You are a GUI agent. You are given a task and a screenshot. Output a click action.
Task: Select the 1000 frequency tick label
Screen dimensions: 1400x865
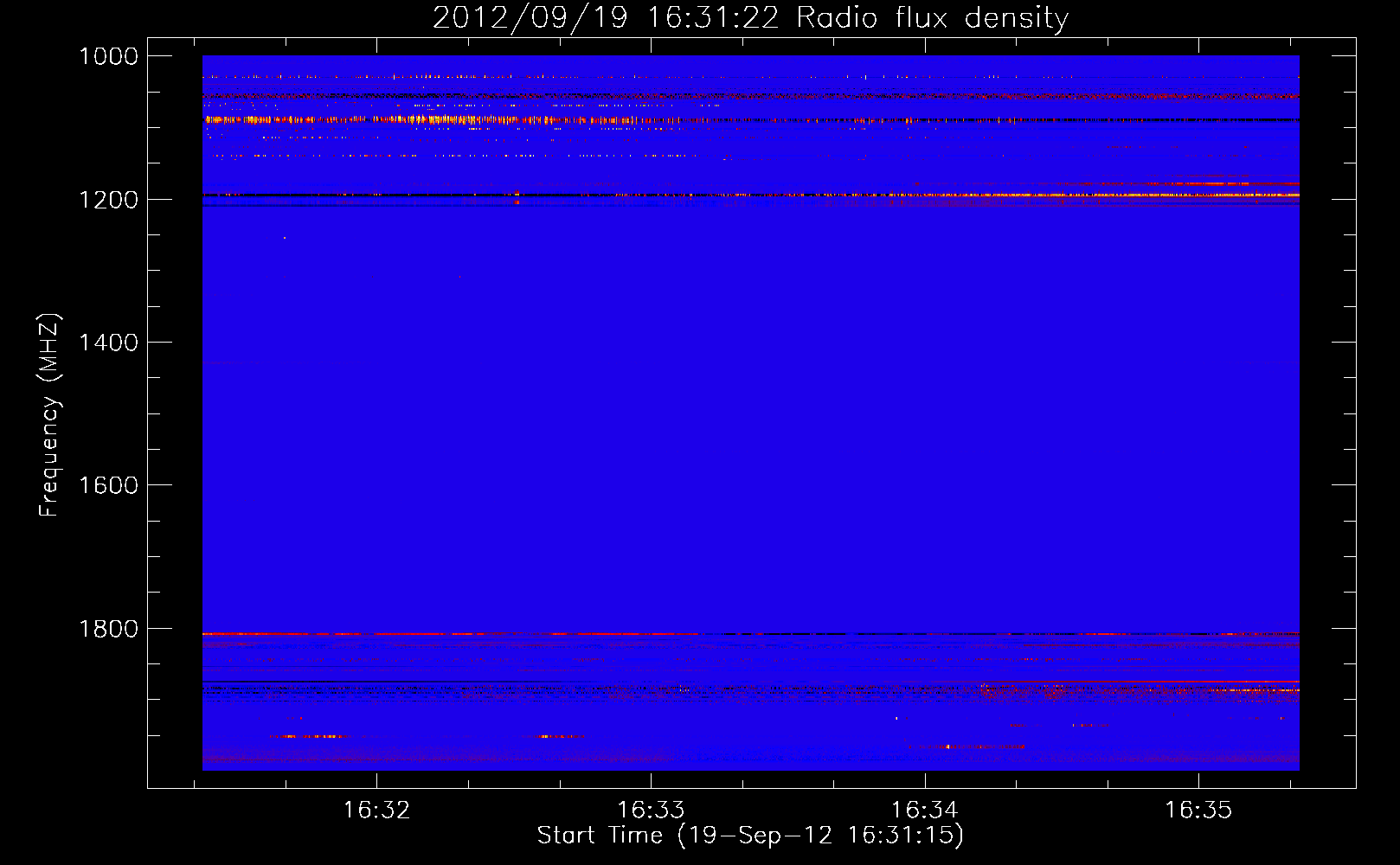coord(108,56)
